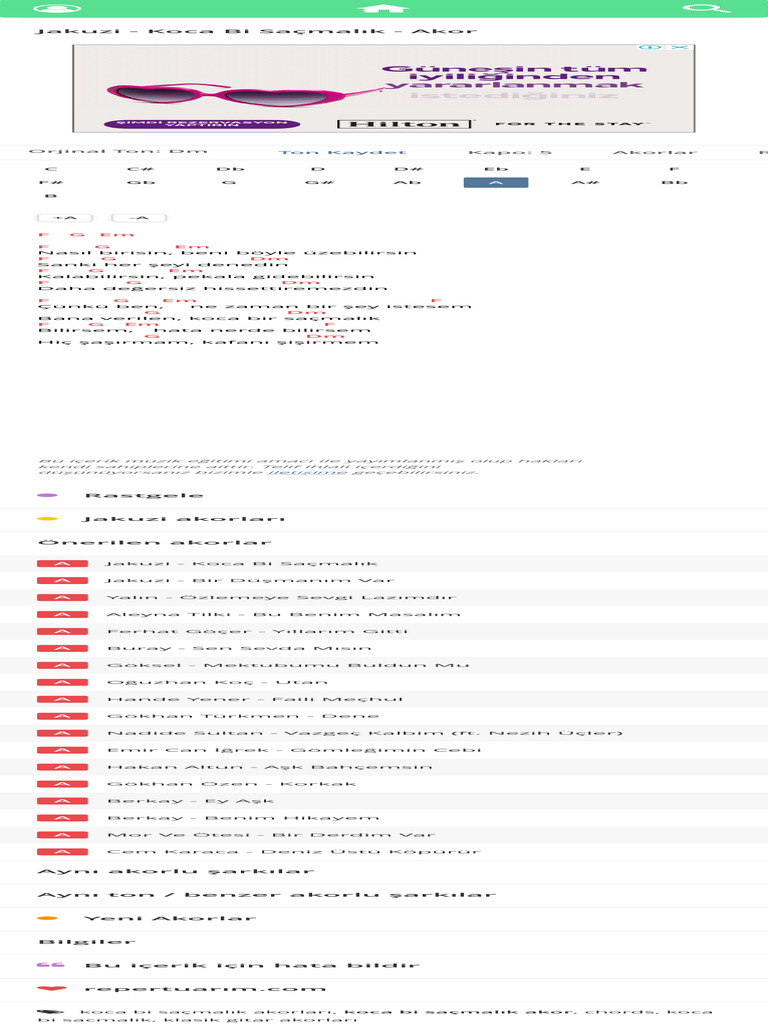Click purple dot beside Rastgele
This screenshot has height=1024, width=768.
coord(48,496)
